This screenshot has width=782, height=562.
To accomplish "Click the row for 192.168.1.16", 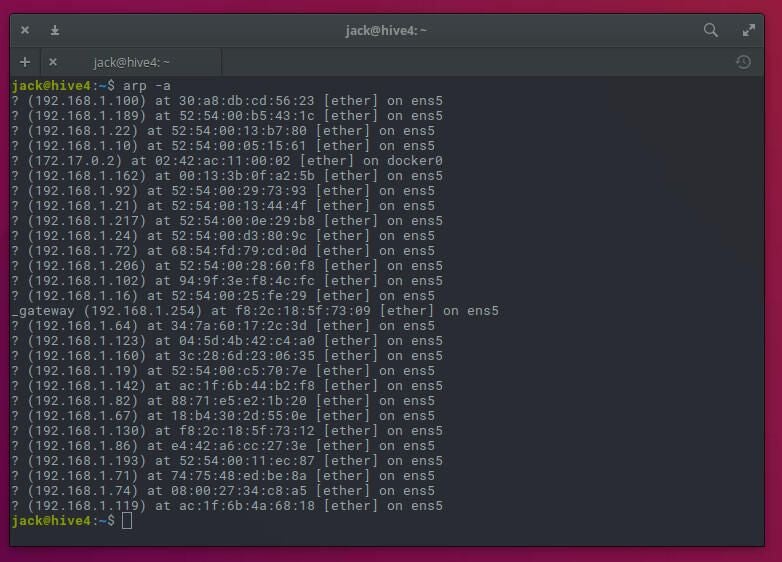I will click(223, 295).
